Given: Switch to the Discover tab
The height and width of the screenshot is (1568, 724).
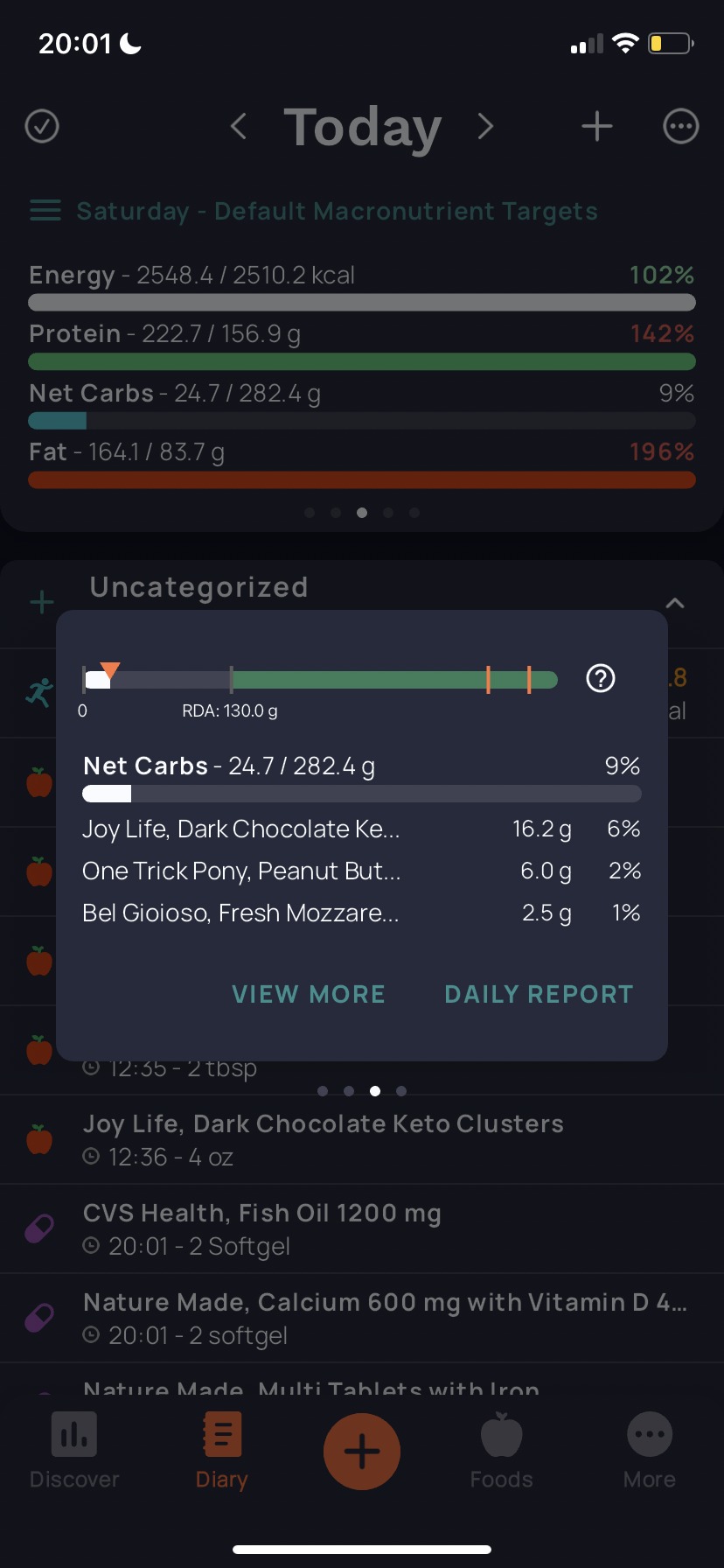Looking at the screenshot, I should [x=74, y=1451].
